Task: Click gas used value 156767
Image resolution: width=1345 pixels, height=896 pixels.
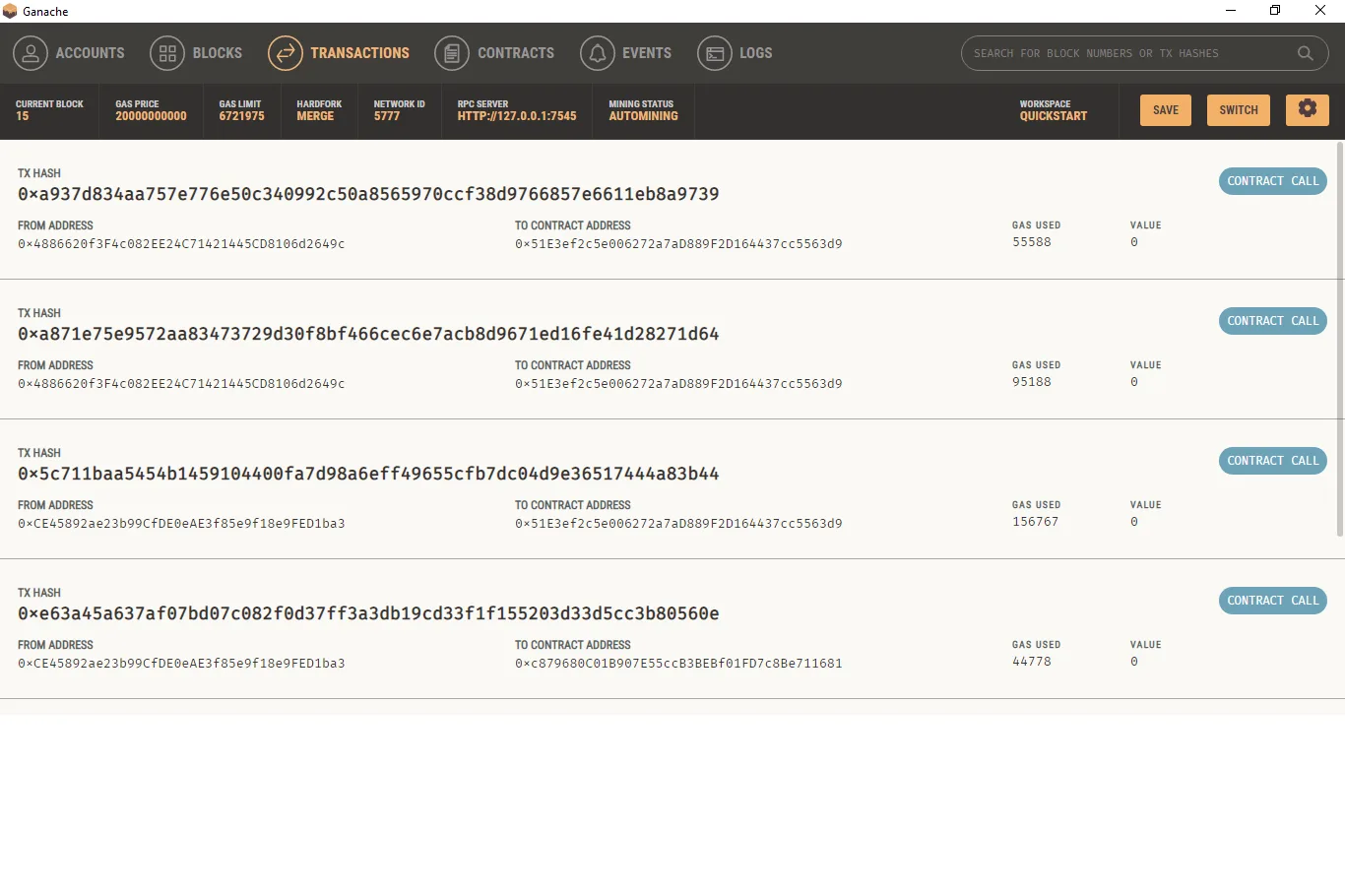Action: click(1036, 522)
